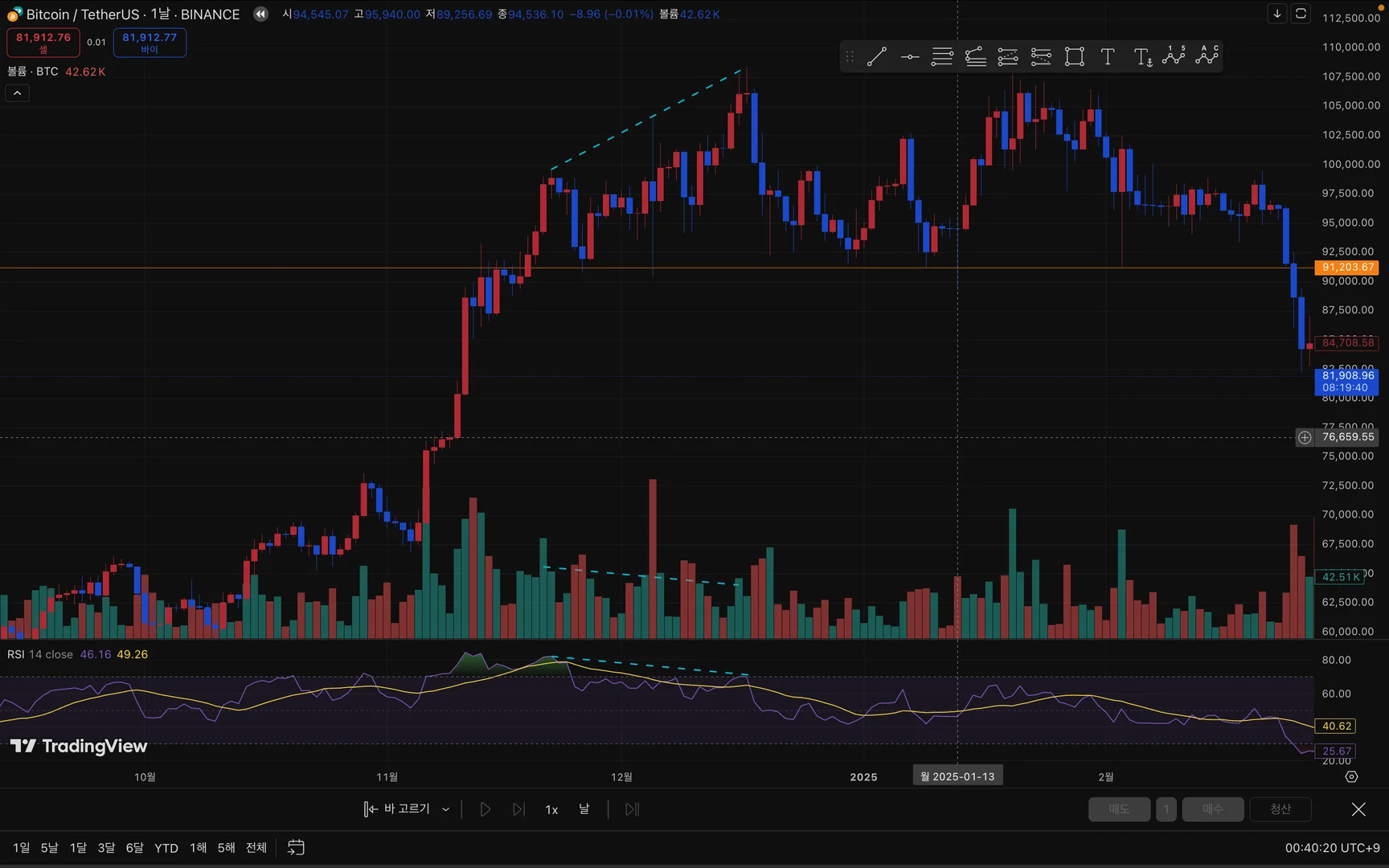
Task: Click the 00:40:20 UTC+9 timezone clock
Action: point(1332,848)
